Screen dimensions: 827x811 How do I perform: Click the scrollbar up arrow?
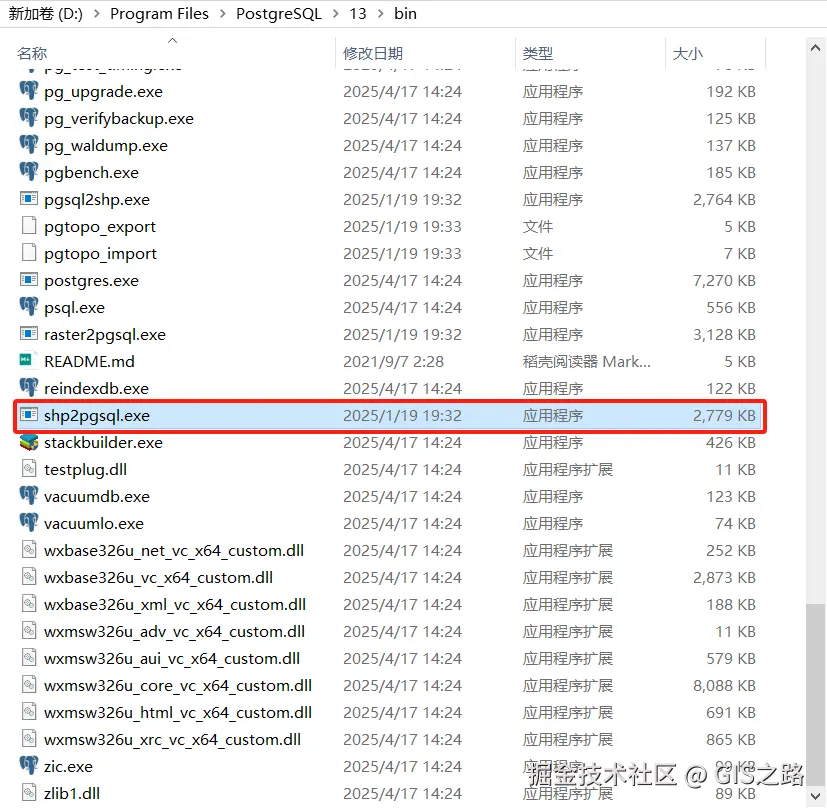(815, 49)
